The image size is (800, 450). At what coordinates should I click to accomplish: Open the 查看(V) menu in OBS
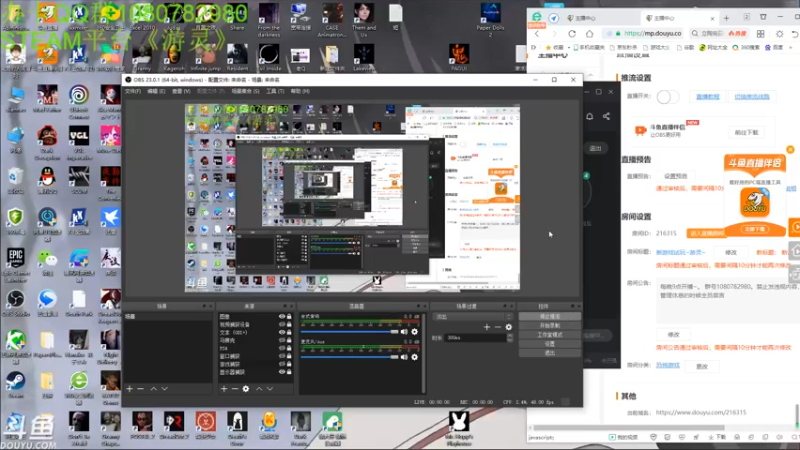click(x=181, y=91)
